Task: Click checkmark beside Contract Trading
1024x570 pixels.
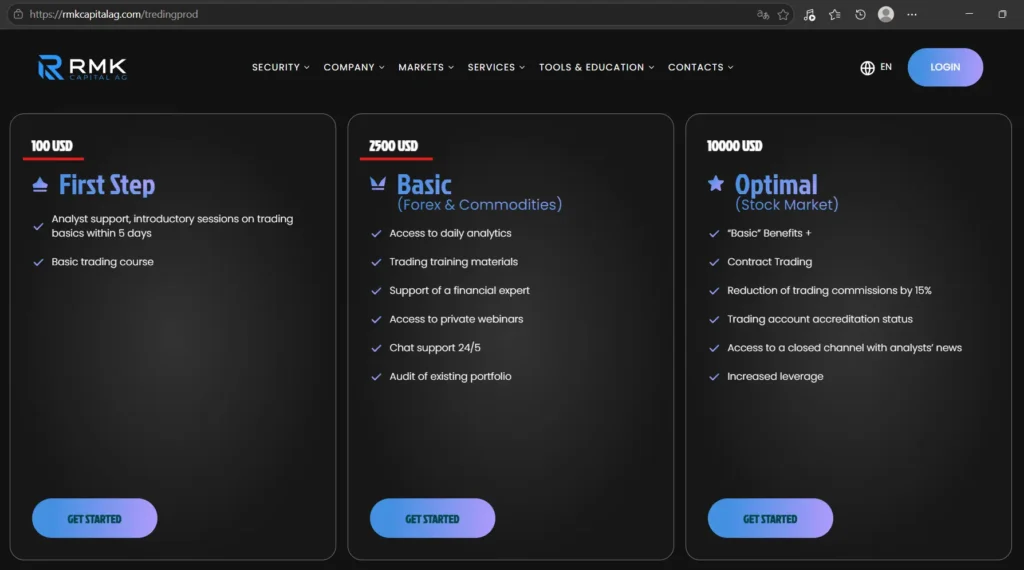Action: [x=714, y=262]
